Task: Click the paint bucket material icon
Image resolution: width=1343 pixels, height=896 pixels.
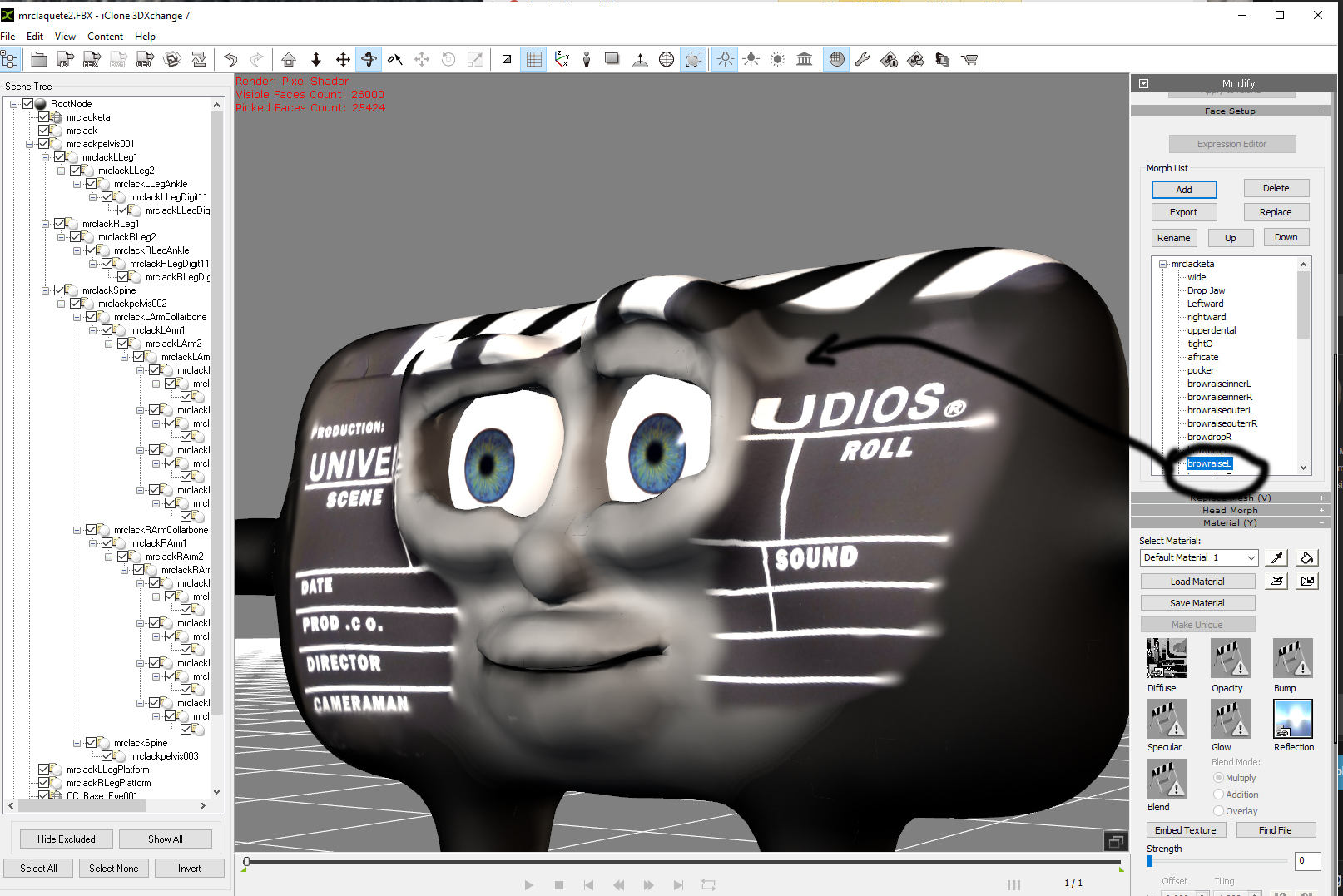Action: click(1307, 557)
